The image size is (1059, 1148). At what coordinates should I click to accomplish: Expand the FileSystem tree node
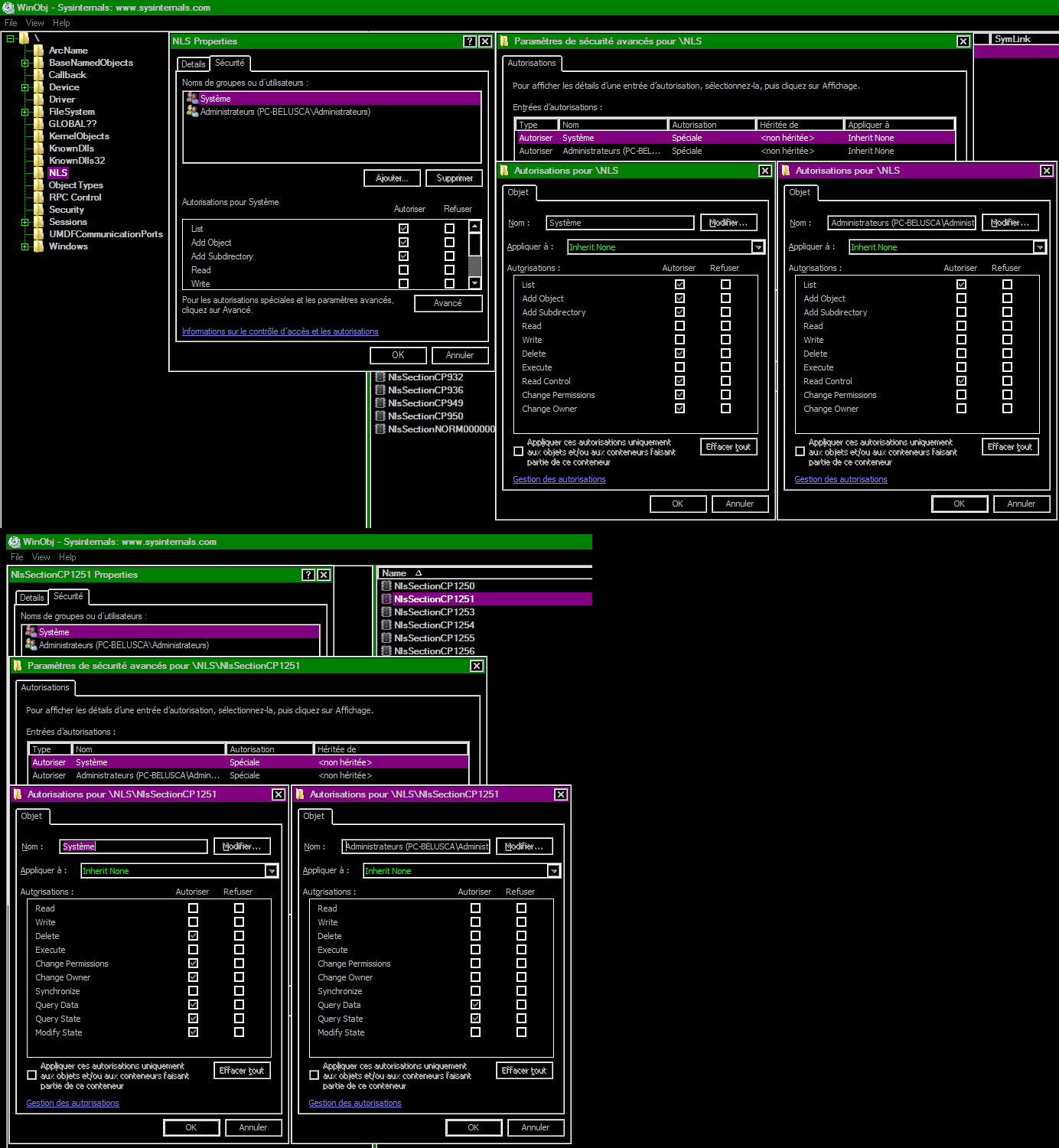coord(25,111)
